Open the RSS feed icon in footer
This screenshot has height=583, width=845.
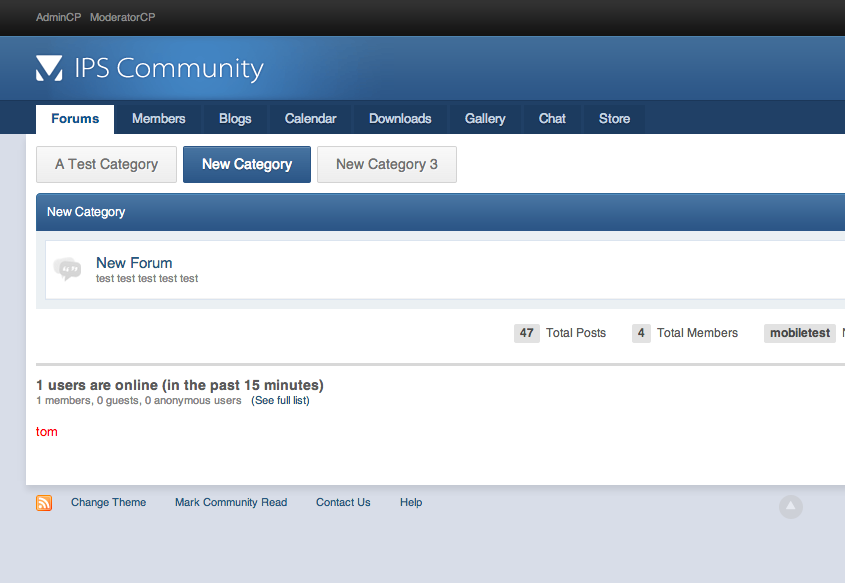click(x=44, y=503)
